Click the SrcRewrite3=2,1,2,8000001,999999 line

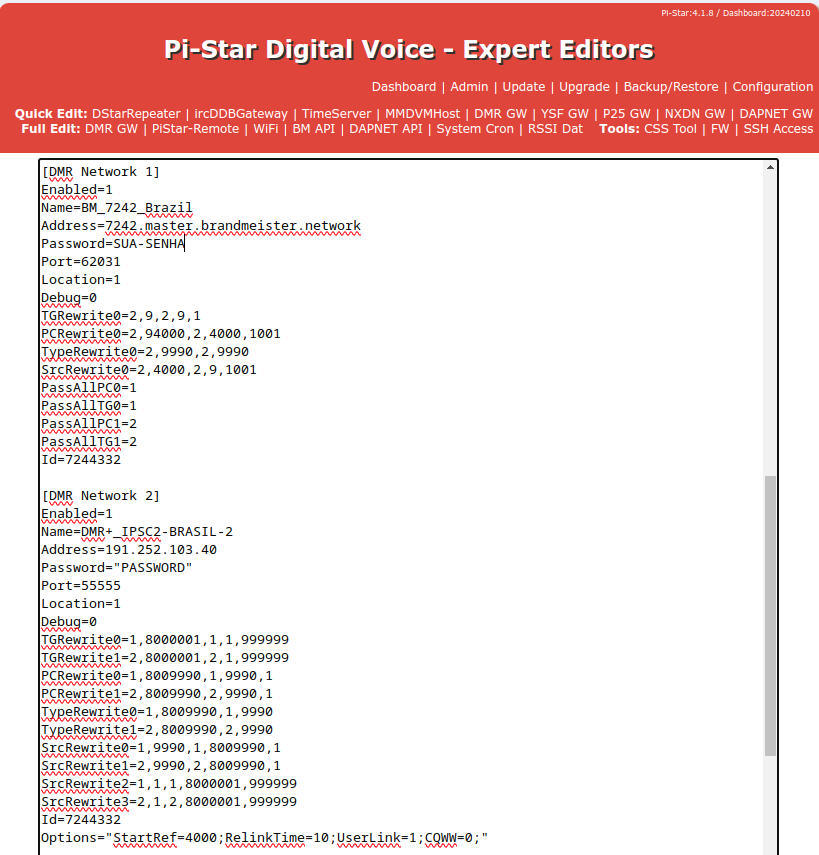click(169, 802)
